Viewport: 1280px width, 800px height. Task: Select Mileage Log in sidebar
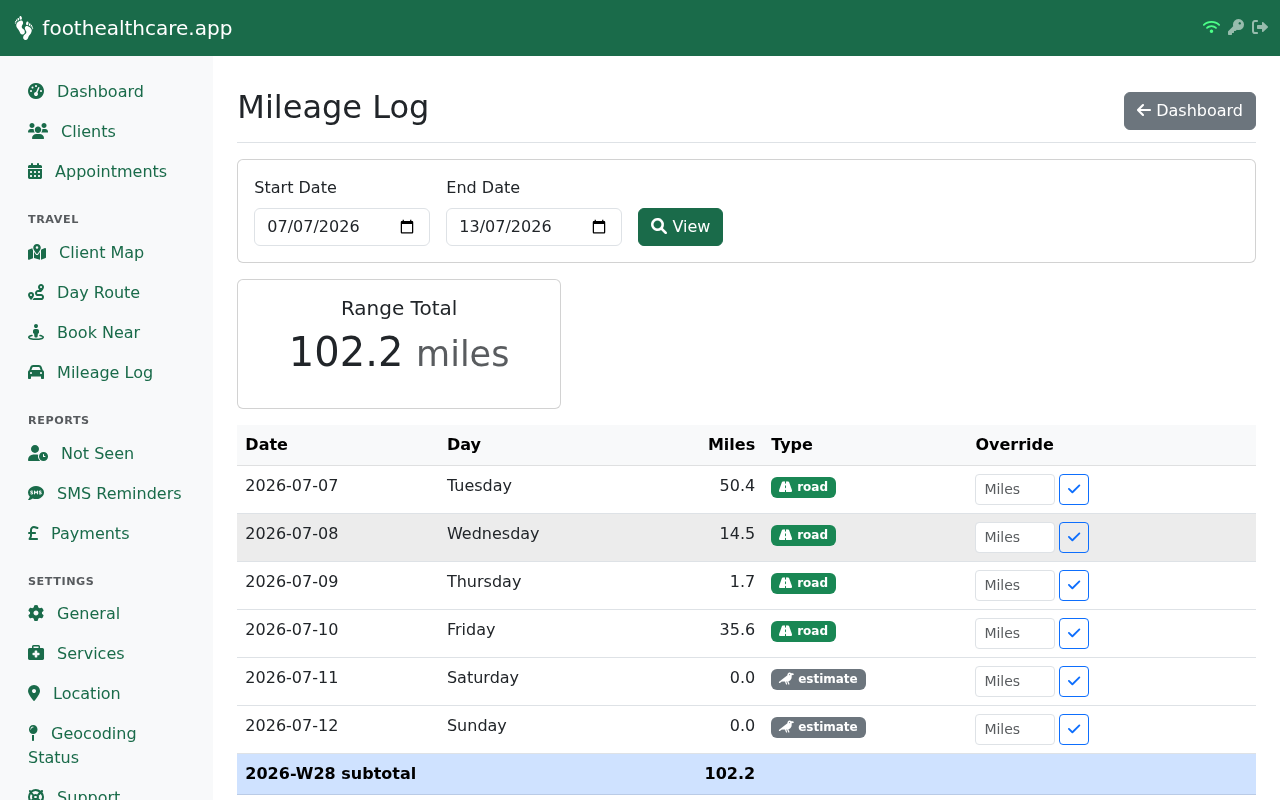click(x=105, y=372)
